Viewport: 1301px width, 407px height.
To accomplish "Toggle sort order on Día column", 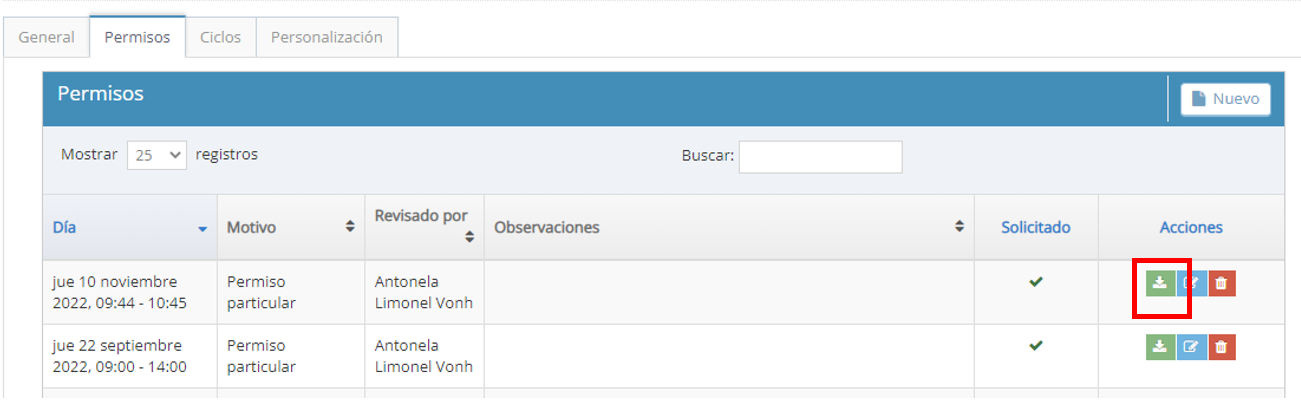I will (x=130, y=227).
